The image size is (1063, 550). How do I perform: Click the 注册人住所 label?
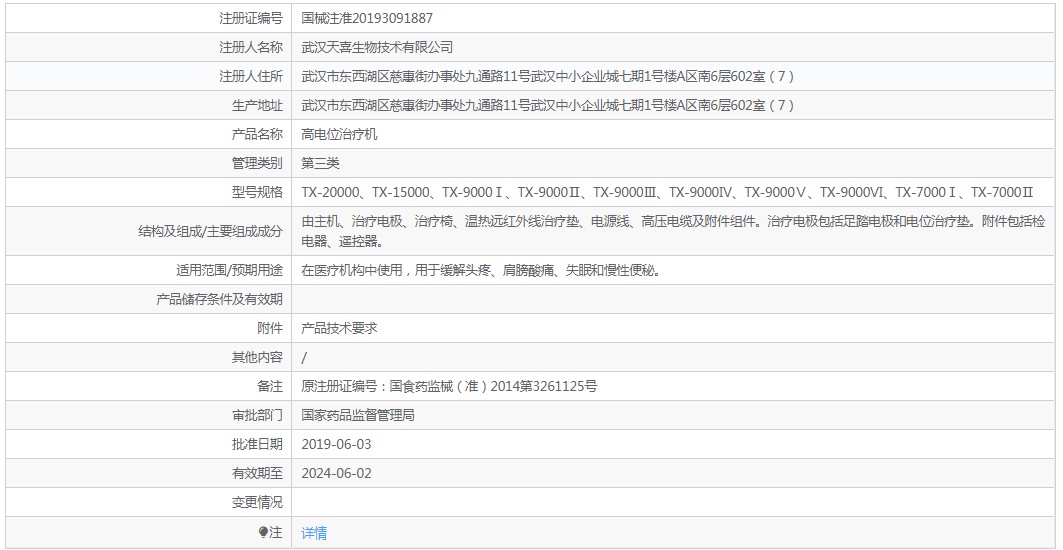tap(251, 77)
